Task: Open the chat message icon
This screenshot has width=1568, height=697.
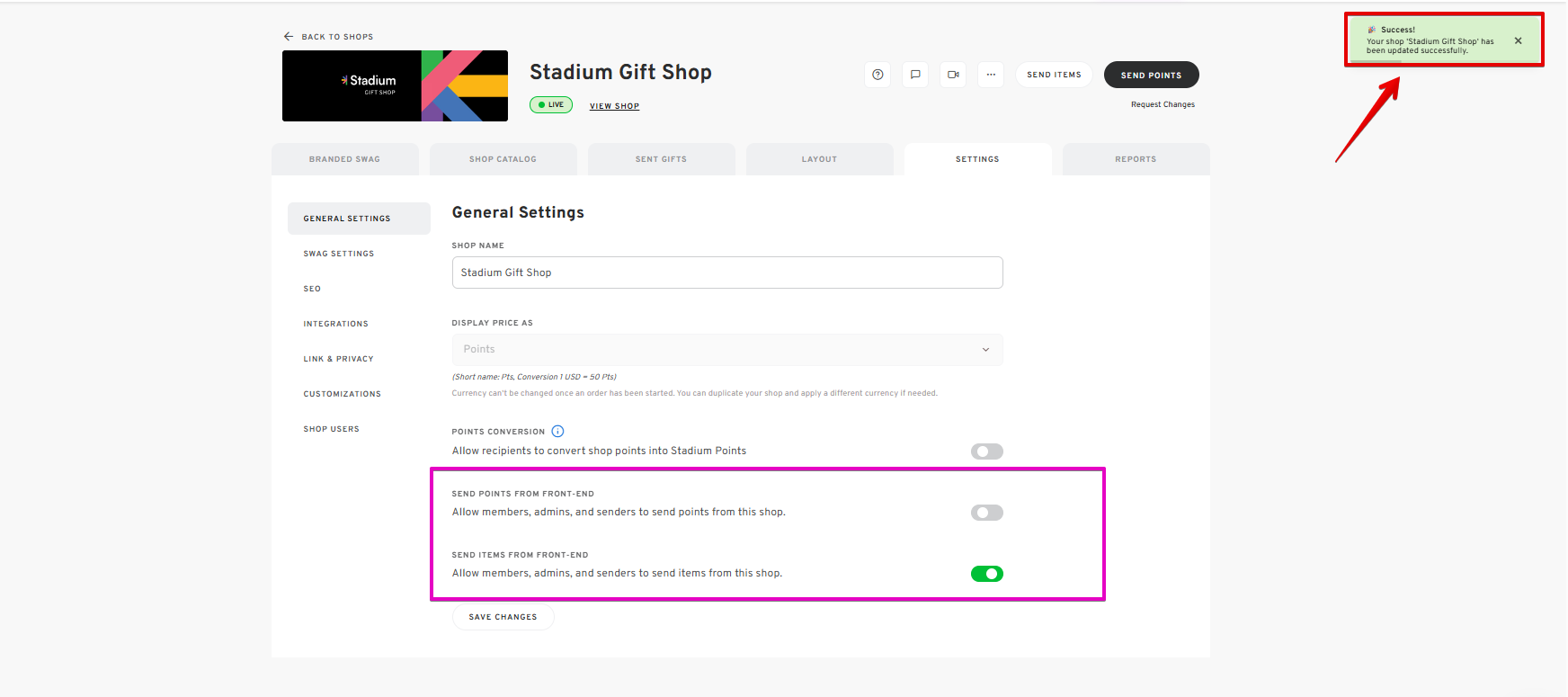Action: pyautogui.click(x=915, y=75)
